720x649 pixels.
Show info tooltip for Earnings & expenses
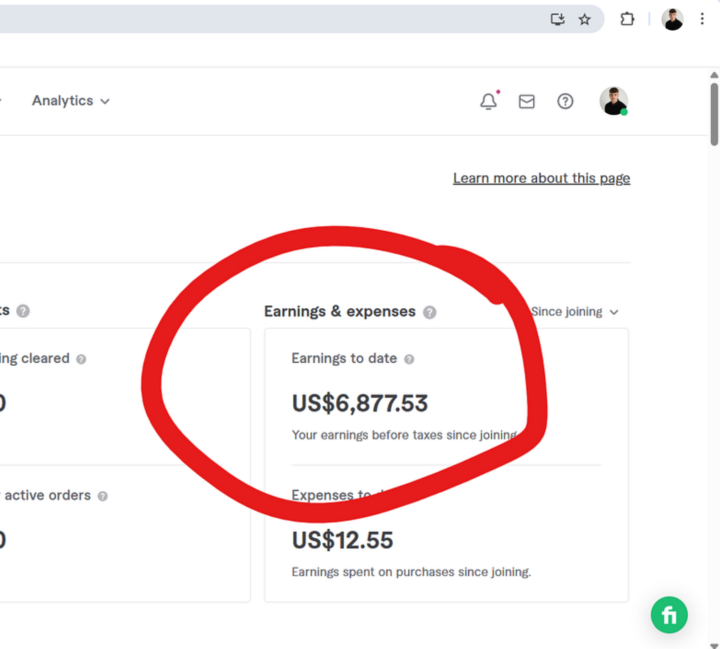click(x=430, y=312)
